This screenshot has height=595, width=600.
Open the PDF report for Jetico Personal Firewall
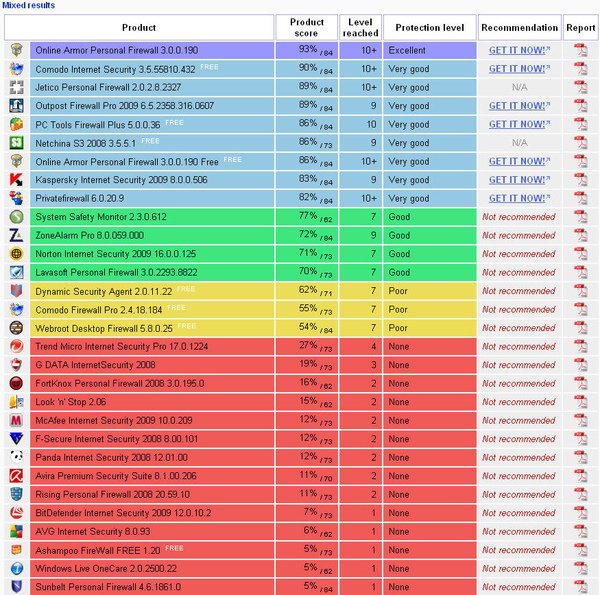(580, 87)
